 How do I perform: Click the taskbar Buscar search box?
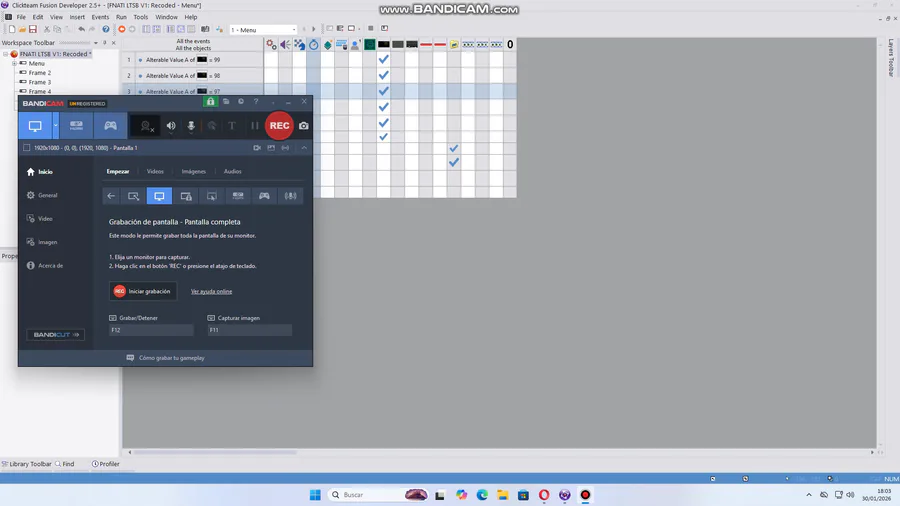[x=379, y=495]
